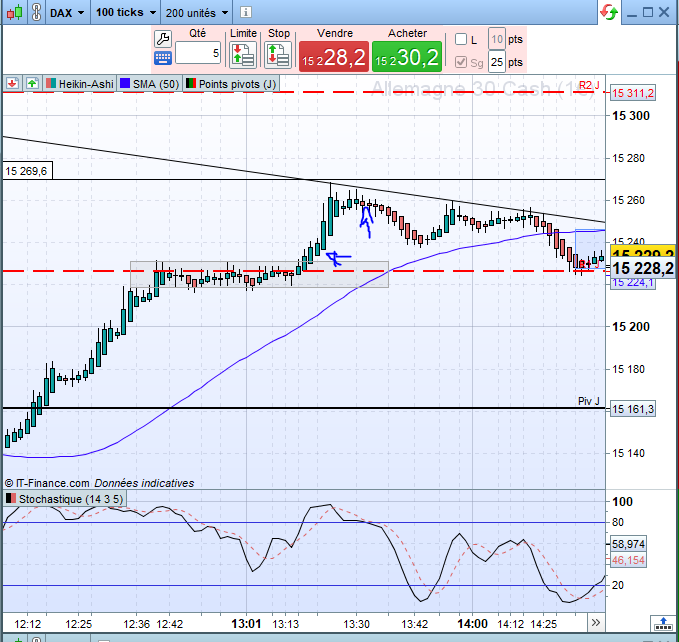This screenshot has height=642, width=679.
Task: Click the 46,154 stochastic signal value label
Action: click(628, 560)
